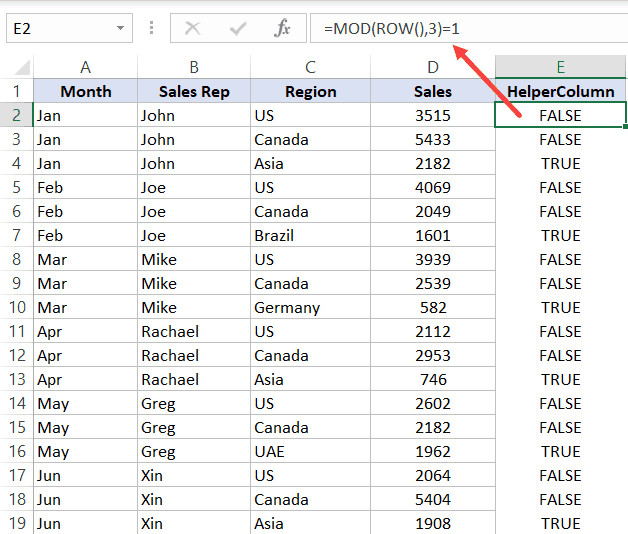This screenshot has height=534, width=628.
Task: Click the Name Box showing E2
Action: tap(58, 29)
